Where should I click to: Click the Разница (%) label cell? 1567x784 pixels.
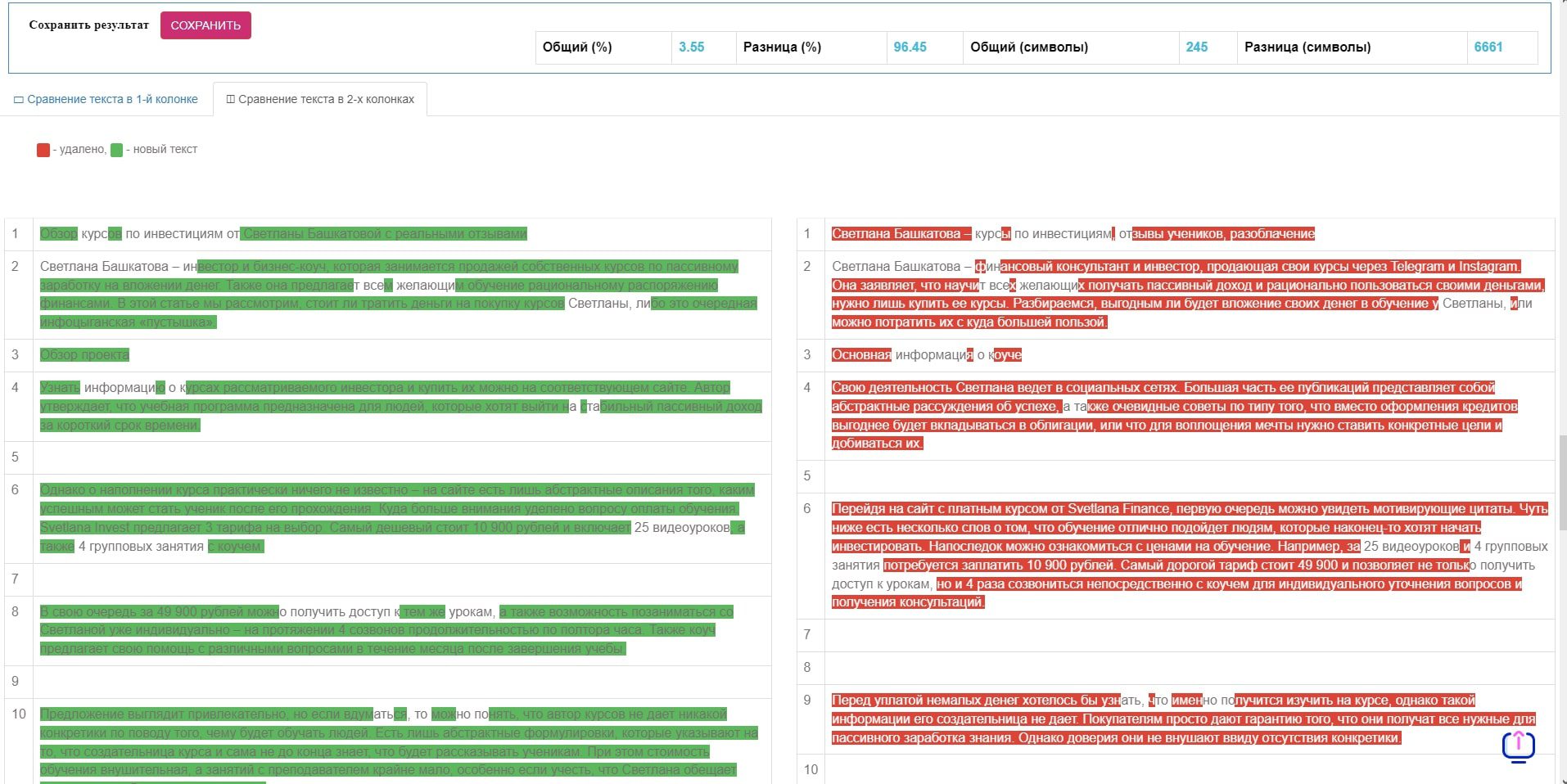coord(811,47)
